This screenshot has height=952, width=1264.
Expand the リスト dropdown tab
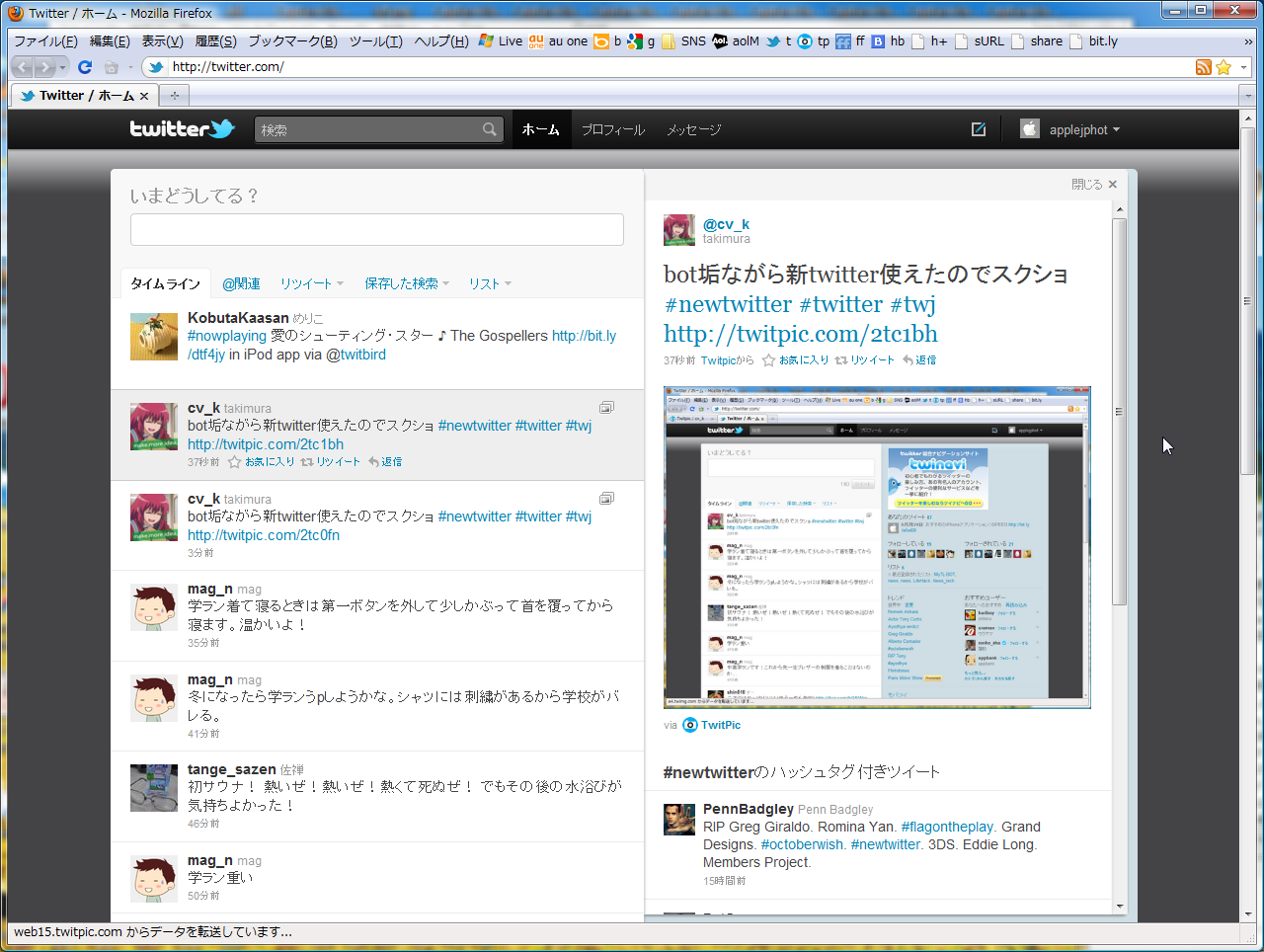pyautogui.click(x=490, y=283)
